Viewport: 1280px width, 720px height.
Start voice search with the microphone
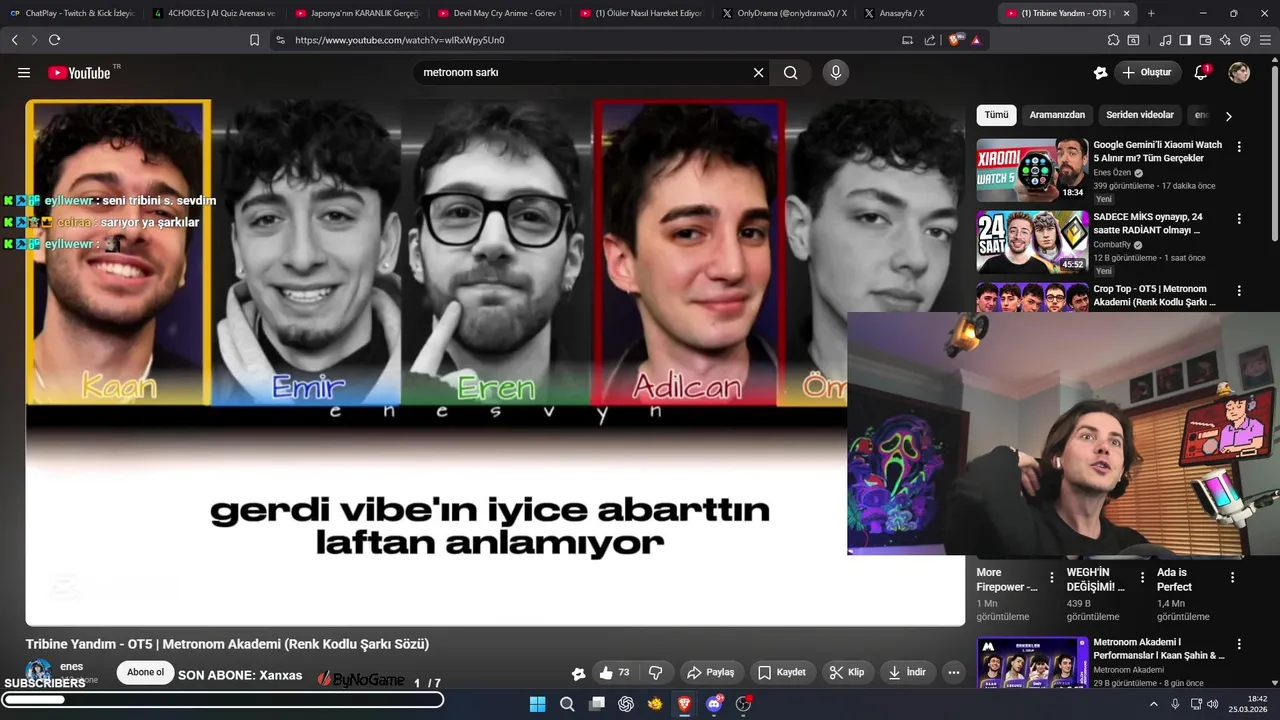tap(836, 72)
